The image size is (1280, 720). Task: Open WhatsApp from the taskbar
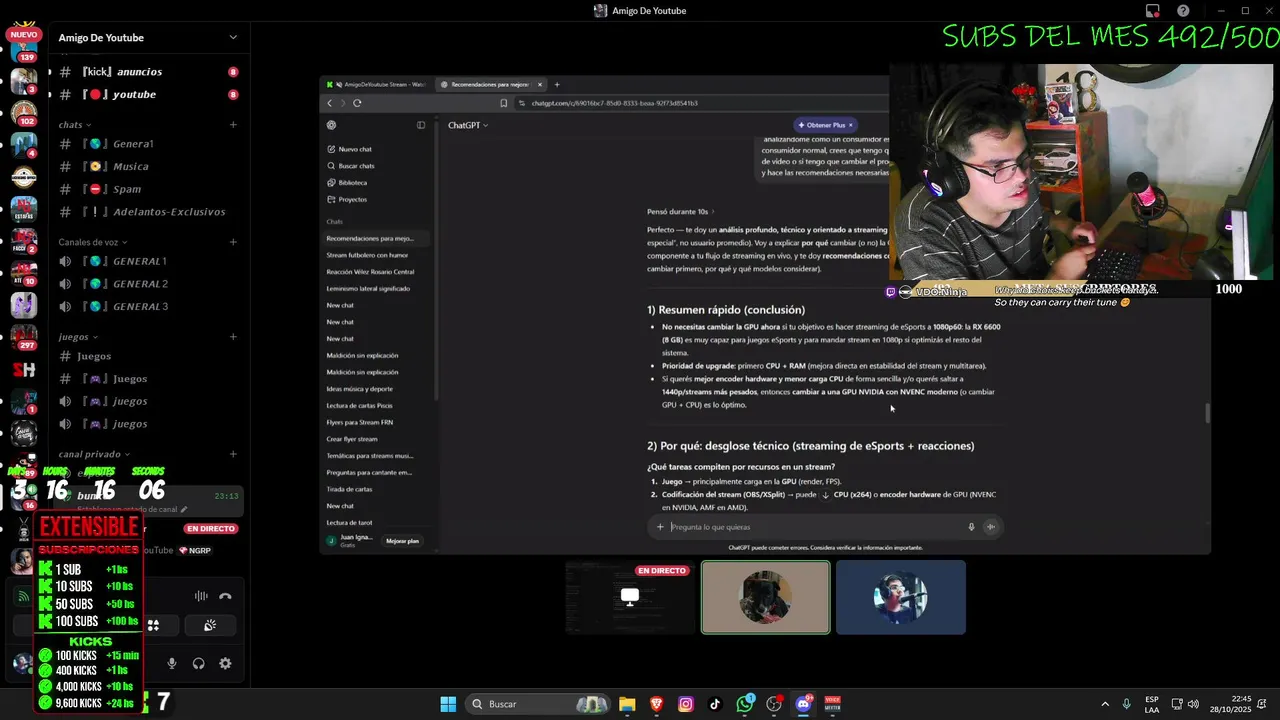pos(745,704)
